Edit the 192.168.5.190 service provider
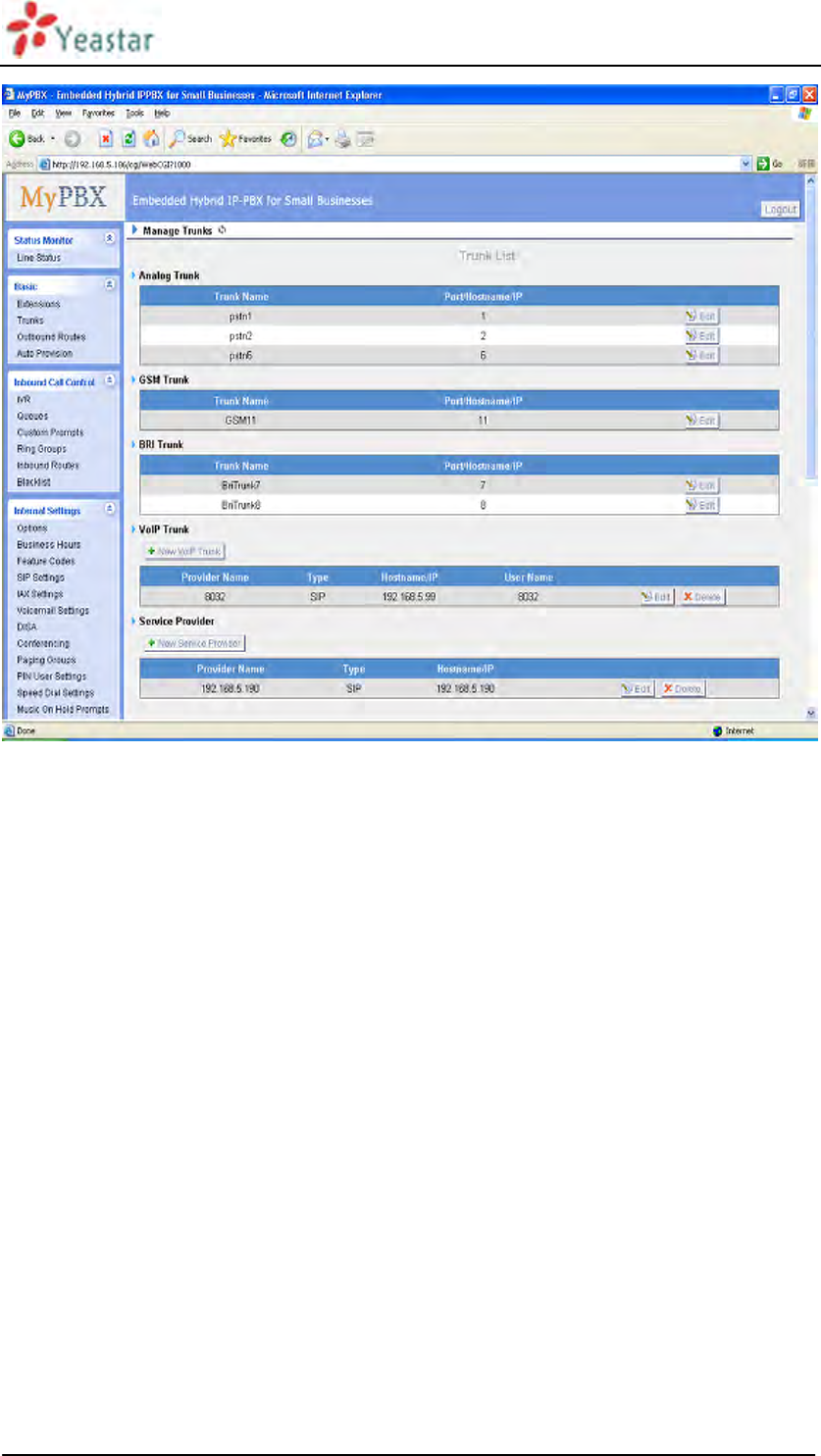The width and height of the screenshot is (821, 1456). [637, 689]
